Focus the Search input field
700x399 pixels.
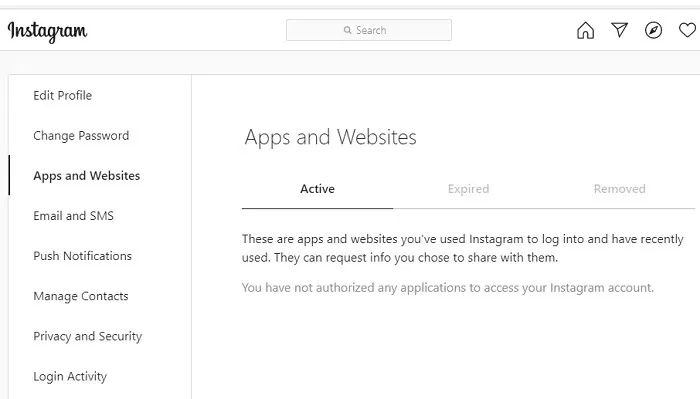coord(369,30)
